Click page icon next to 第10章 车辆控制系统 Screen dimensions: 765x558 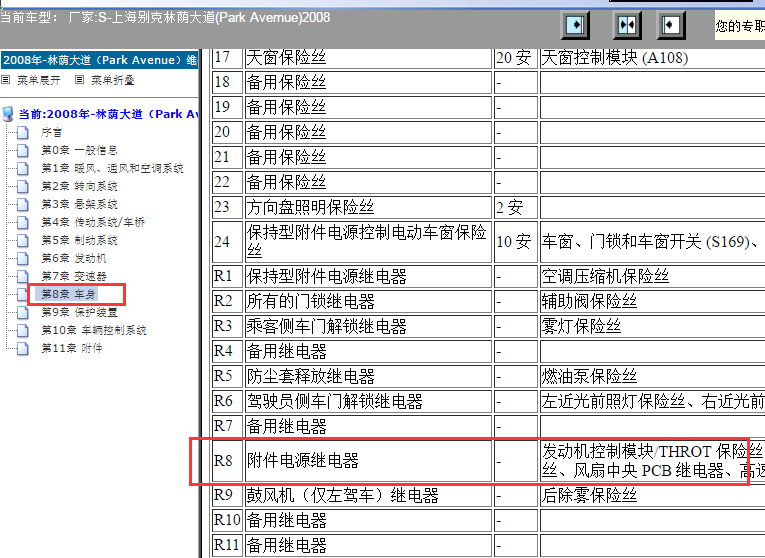tap(22, 330)
